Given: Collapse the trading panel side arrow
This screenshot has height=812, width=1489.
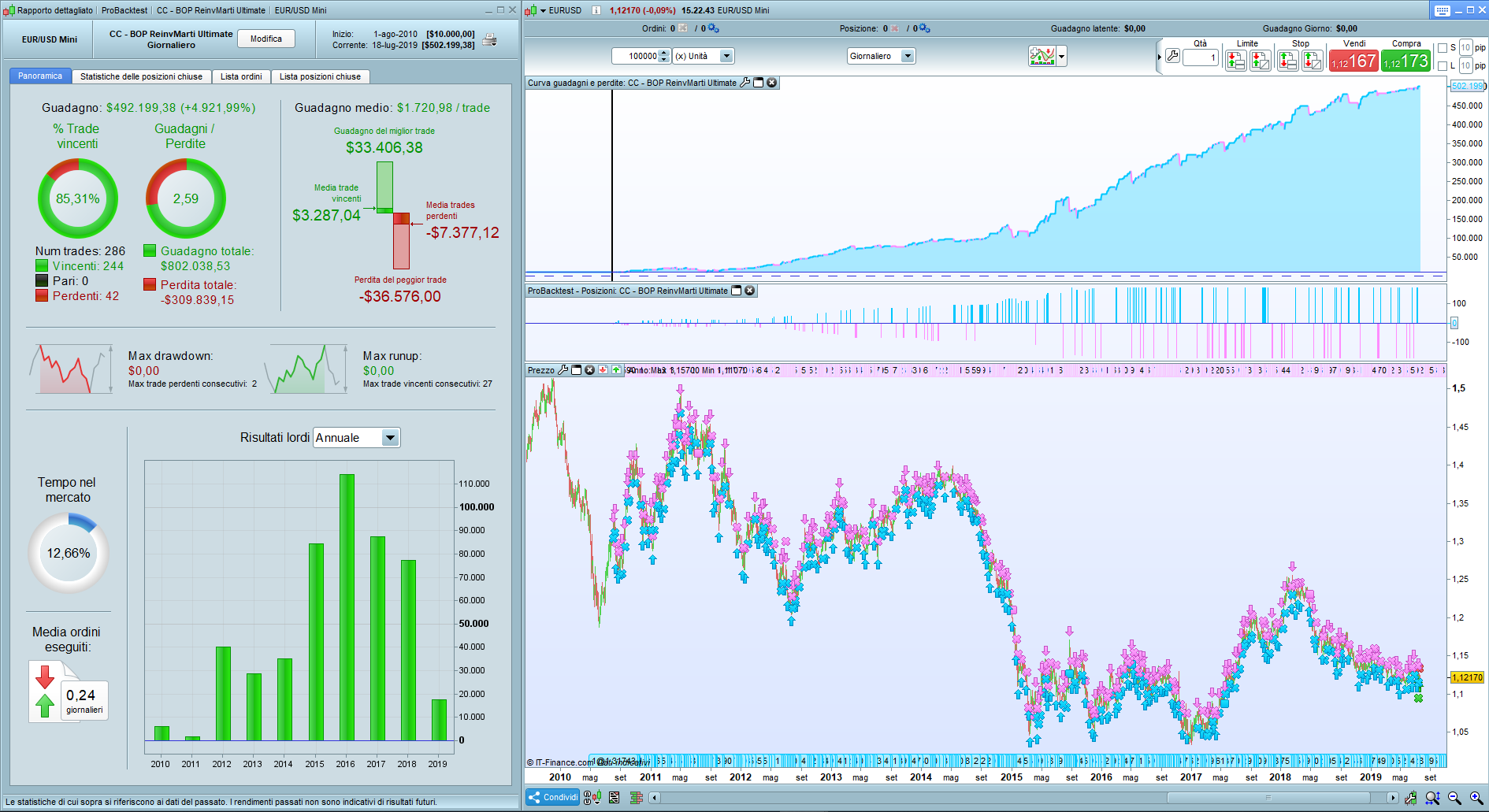Looking at the screenshot, I should pyautogui.click(x=1160, y=57).
